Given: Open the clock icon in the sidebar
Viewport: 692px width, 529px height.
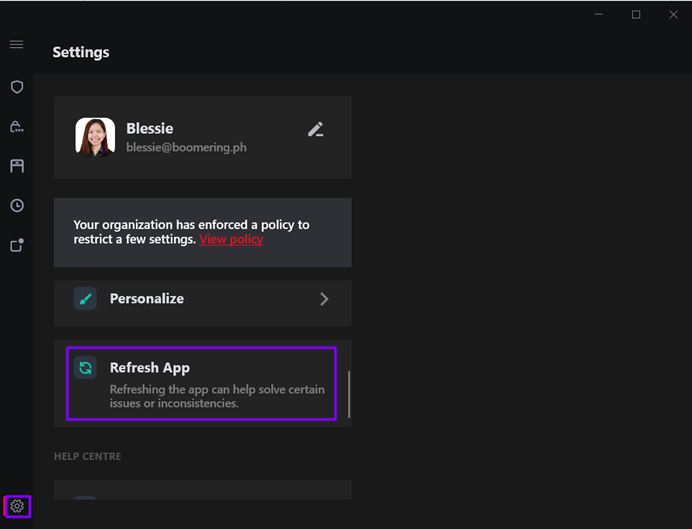Looking at the screenshot, I should coord(17,206).
